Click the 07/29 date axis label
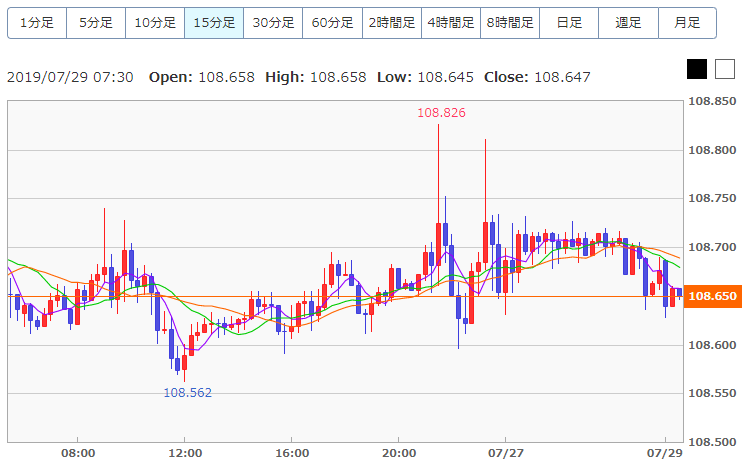 click(665, 453)
